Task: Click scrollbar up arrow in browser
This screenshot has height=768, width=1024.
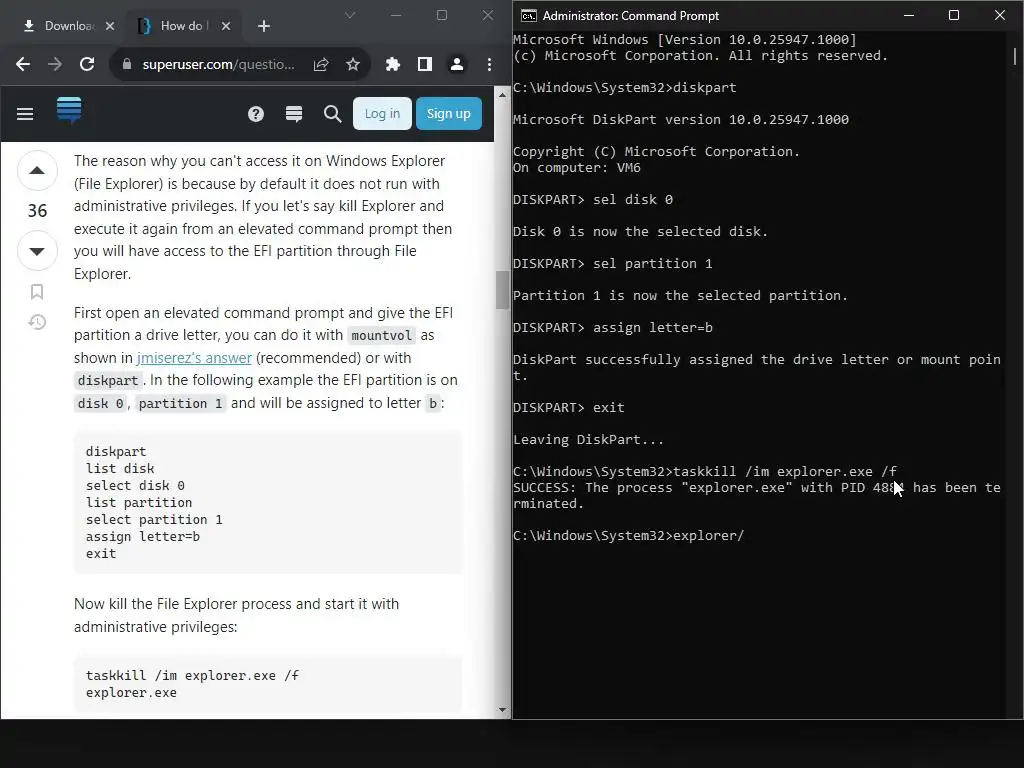Action: [502, 95]
